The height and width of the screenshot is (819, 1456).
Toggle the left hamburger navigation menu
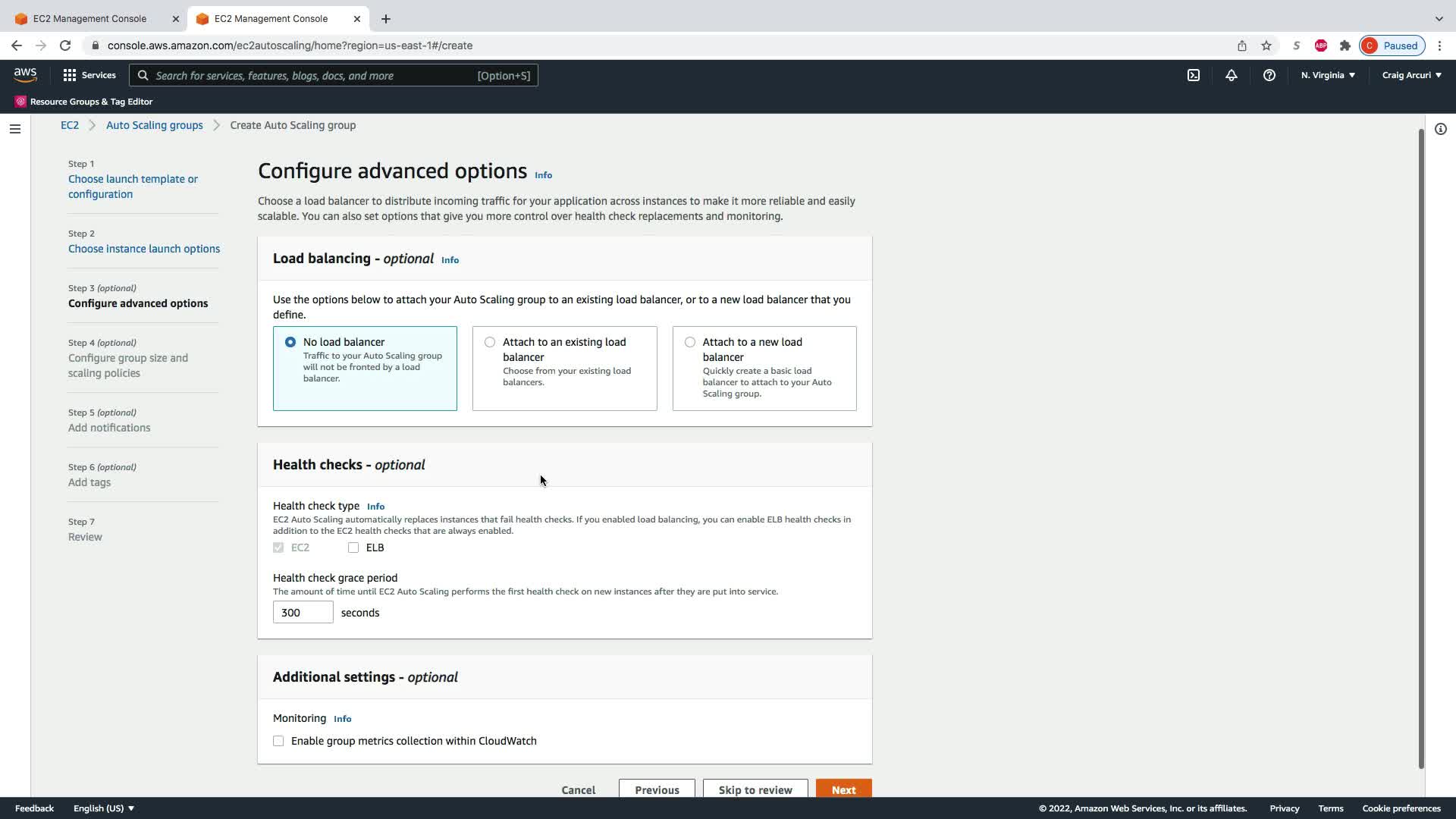click(x=14, y=129)
